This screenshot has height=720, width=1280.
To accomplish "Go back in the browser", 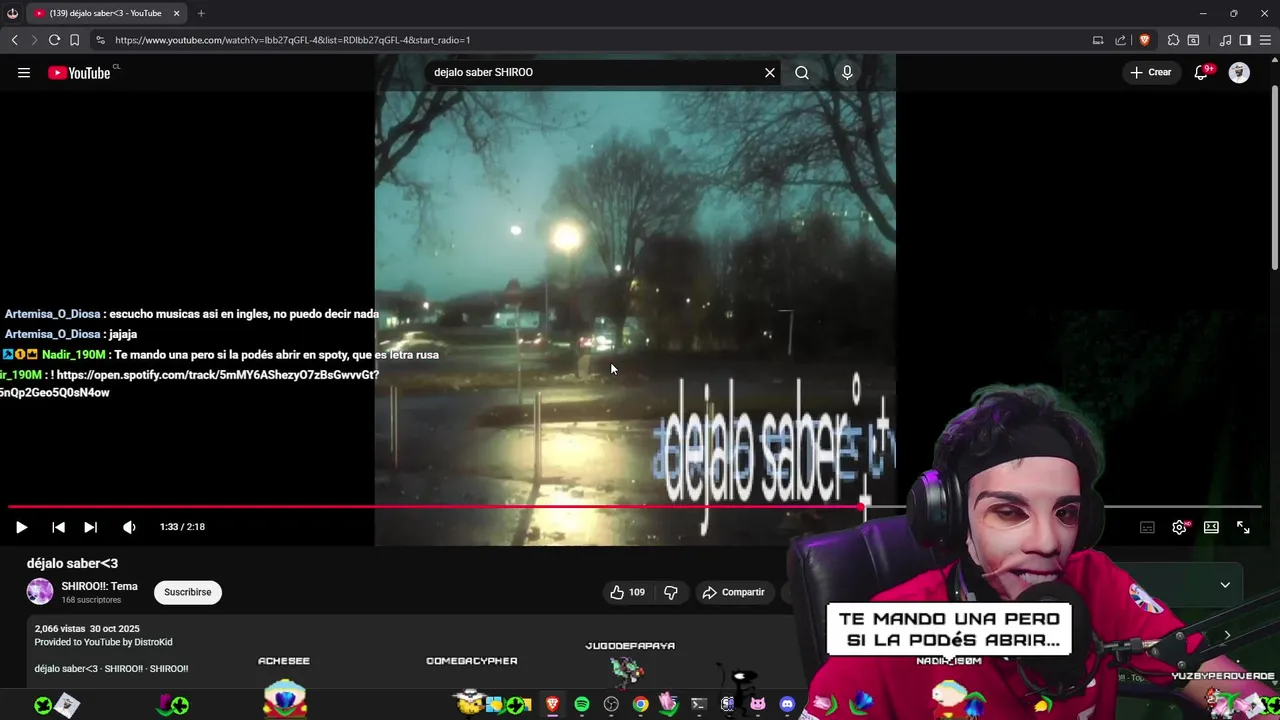I will point(14,40).
